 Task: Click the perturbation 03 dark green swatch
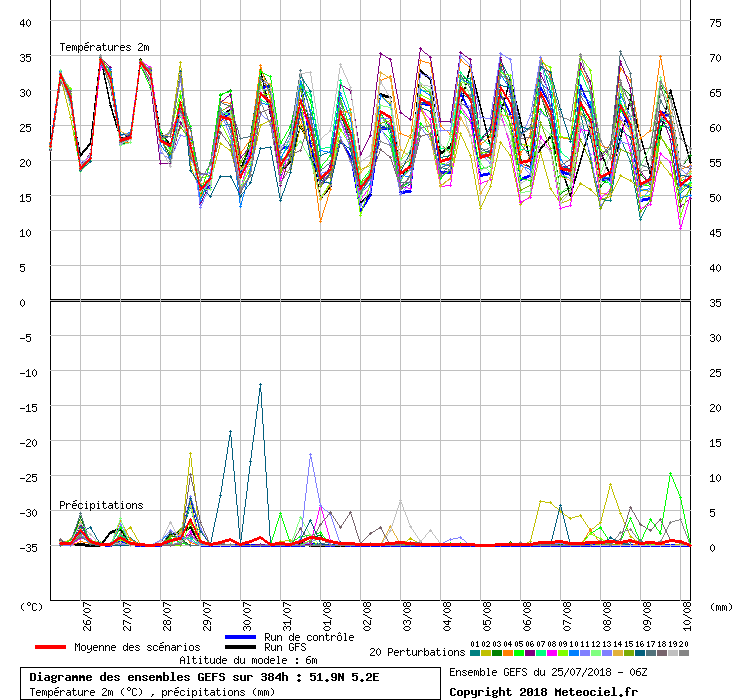coord(497,653)
